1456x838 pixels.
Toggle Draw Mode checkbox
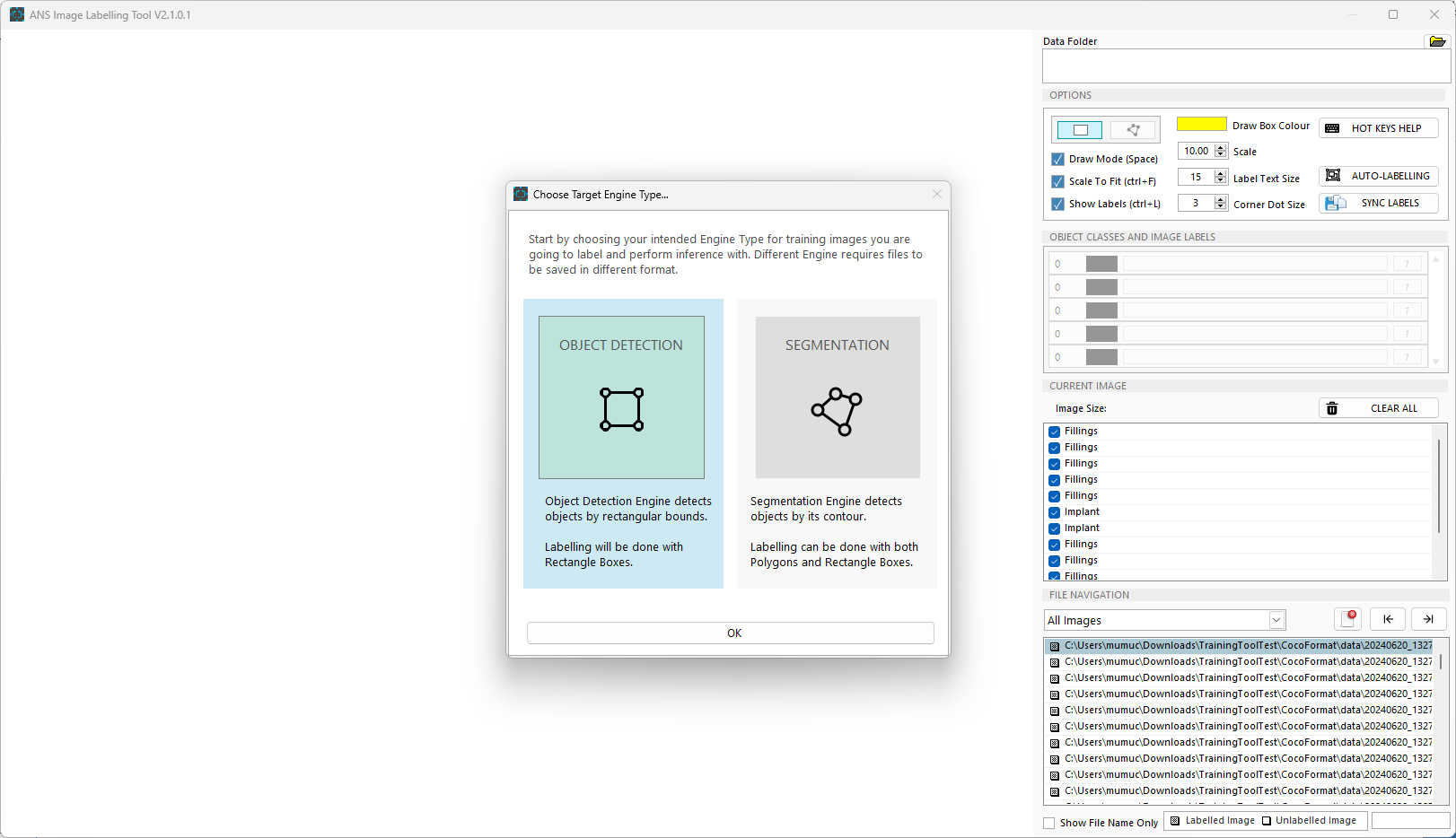[x=1057, y=159]
